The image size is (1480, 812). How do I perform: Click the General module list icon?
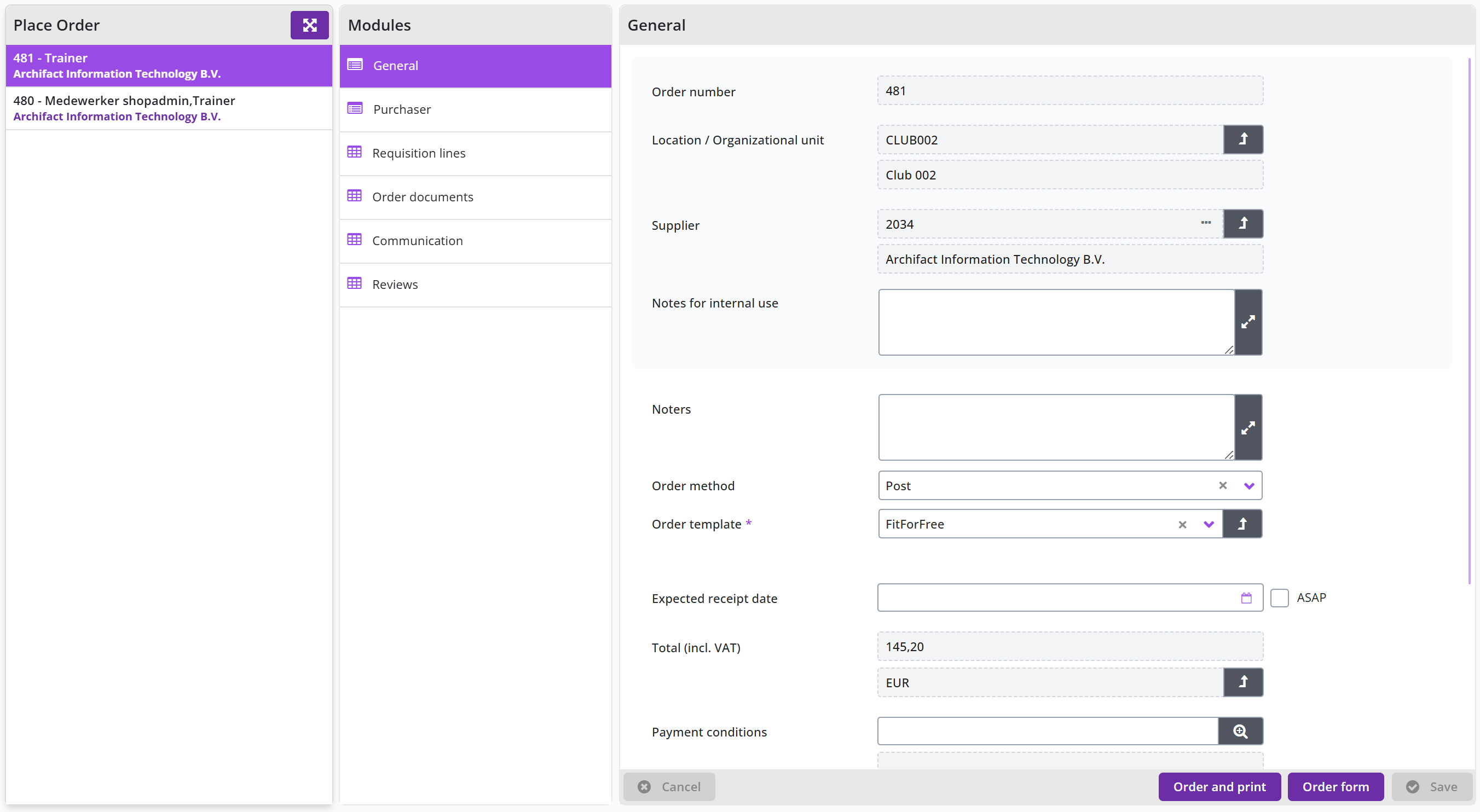tap(355, 65)
